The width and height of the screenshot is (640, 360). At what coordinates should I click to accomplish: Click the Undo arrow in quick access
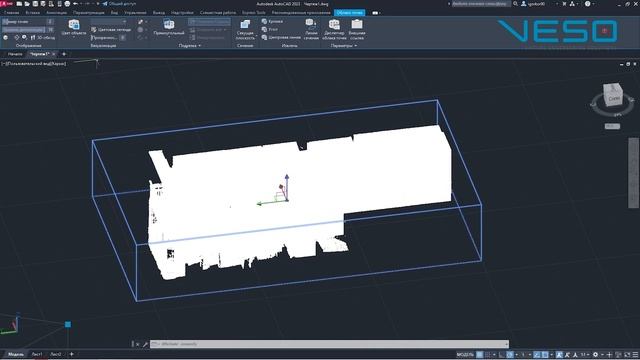coord(76,4)
